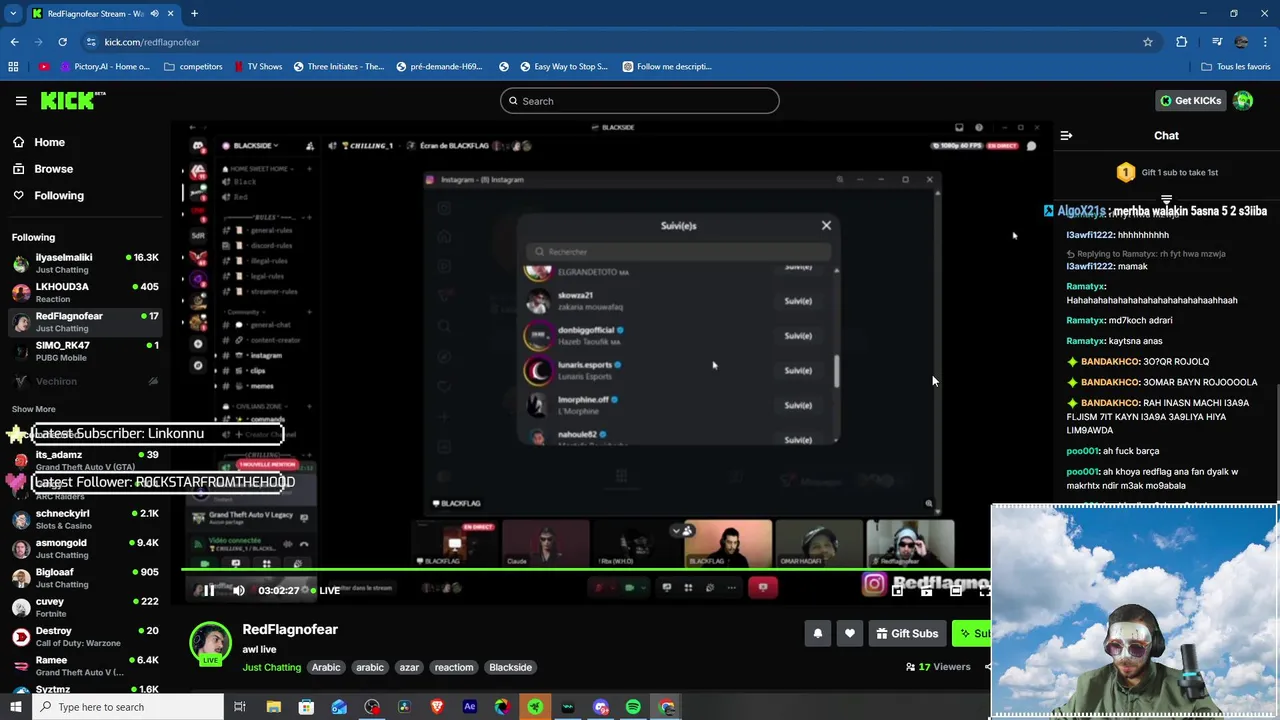The width and height of the screenshot is (1280, 720).
Task: Click the Gift Subs button
Action: tap(906, 633)
